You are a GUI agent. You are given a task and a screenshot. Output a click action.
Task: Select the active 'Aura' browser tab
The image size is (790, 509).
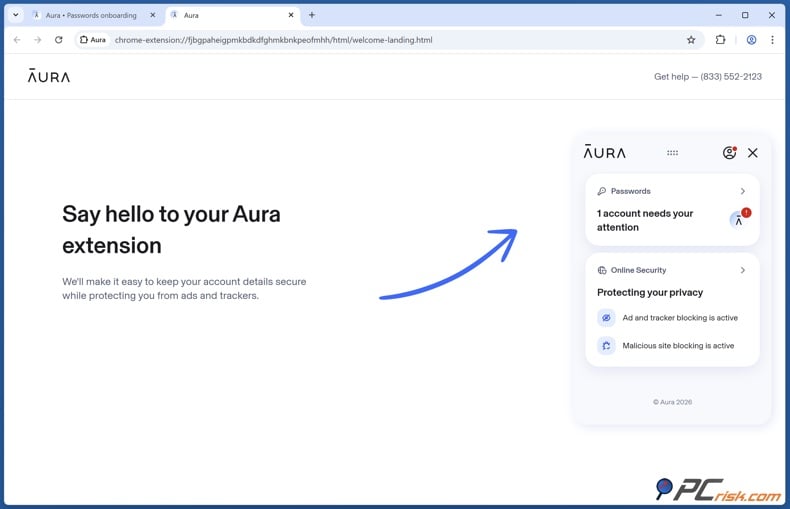click(x=232, y=15)
